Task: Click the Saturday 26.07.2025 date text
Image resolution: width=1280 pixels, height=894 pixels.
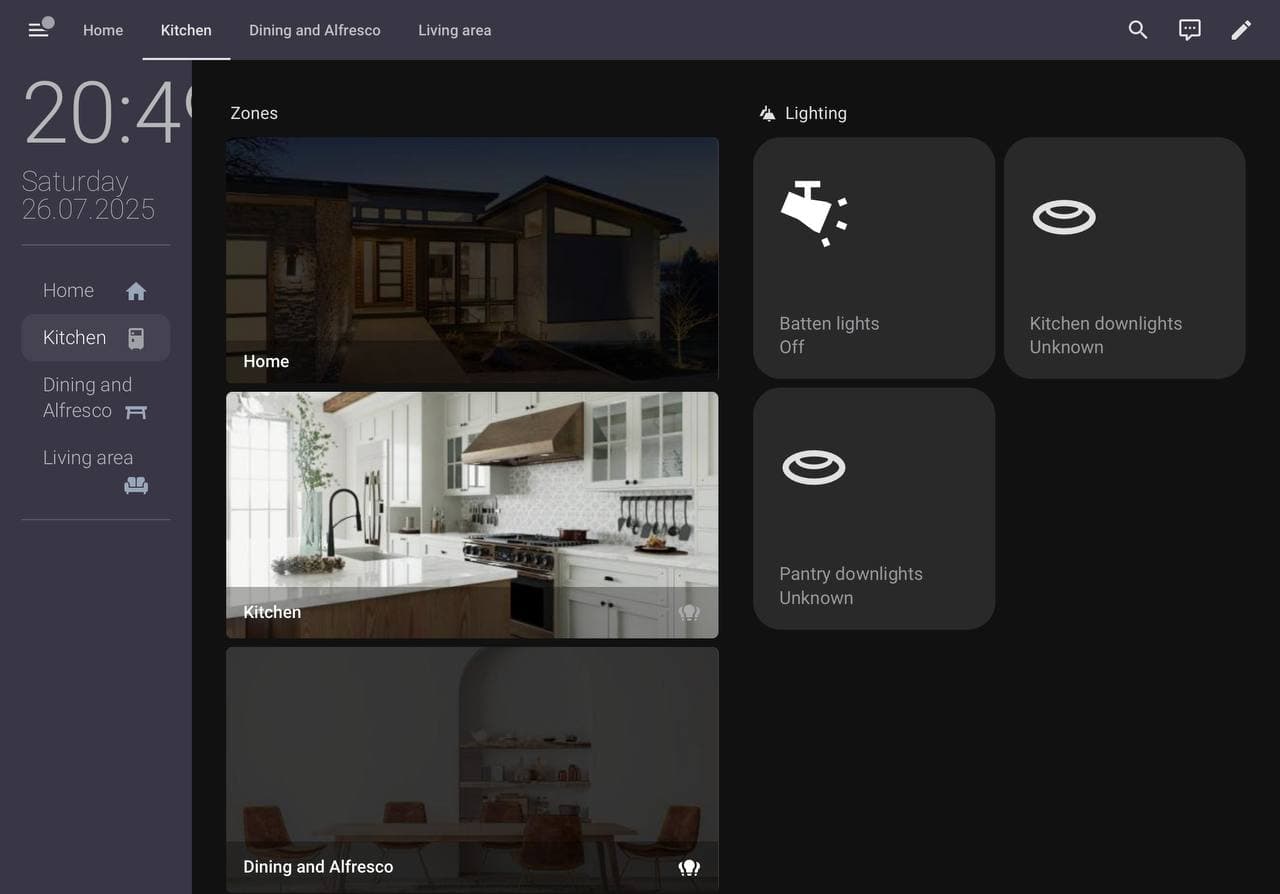Action: click(x=88, y=195)
